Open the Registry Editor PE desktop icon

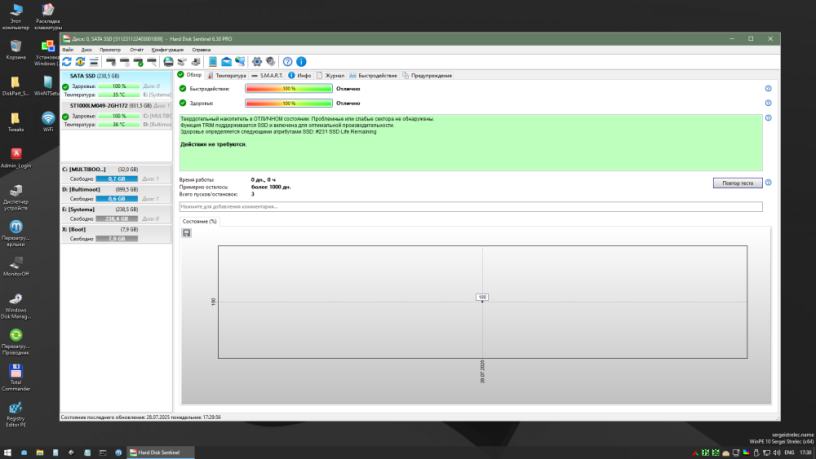16,414
